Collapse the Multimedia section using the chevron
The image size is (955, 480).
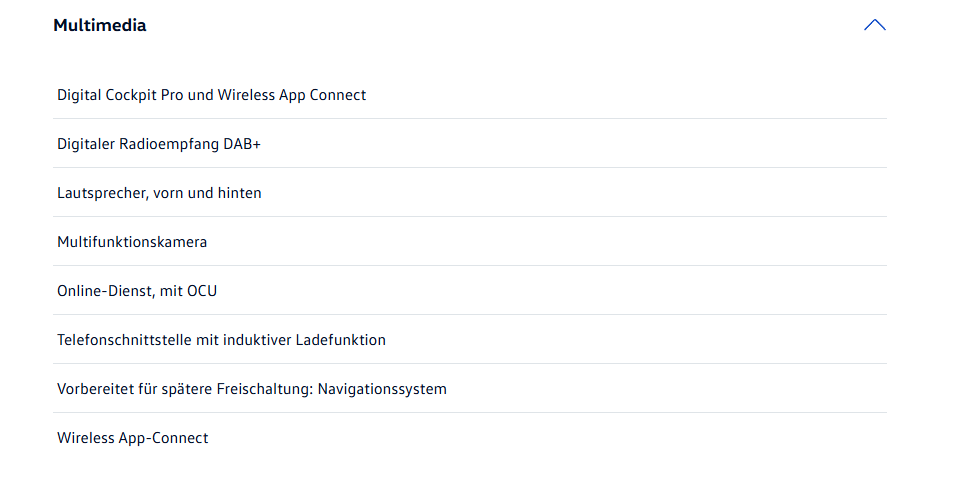pos(874,25)
